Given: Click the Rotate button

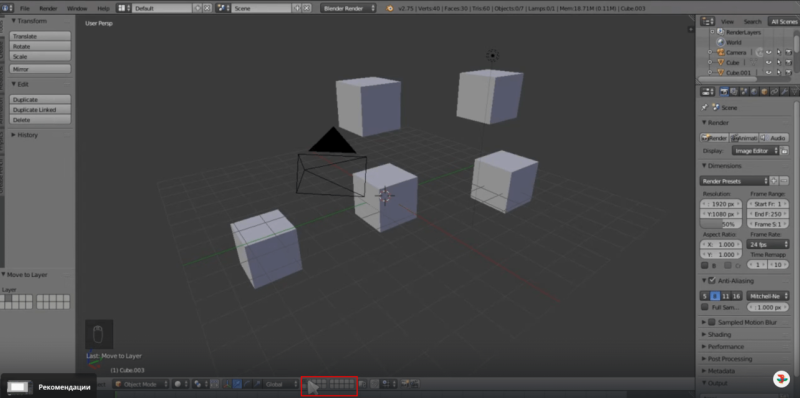Looking at the screenshot, I should point(40,46).
